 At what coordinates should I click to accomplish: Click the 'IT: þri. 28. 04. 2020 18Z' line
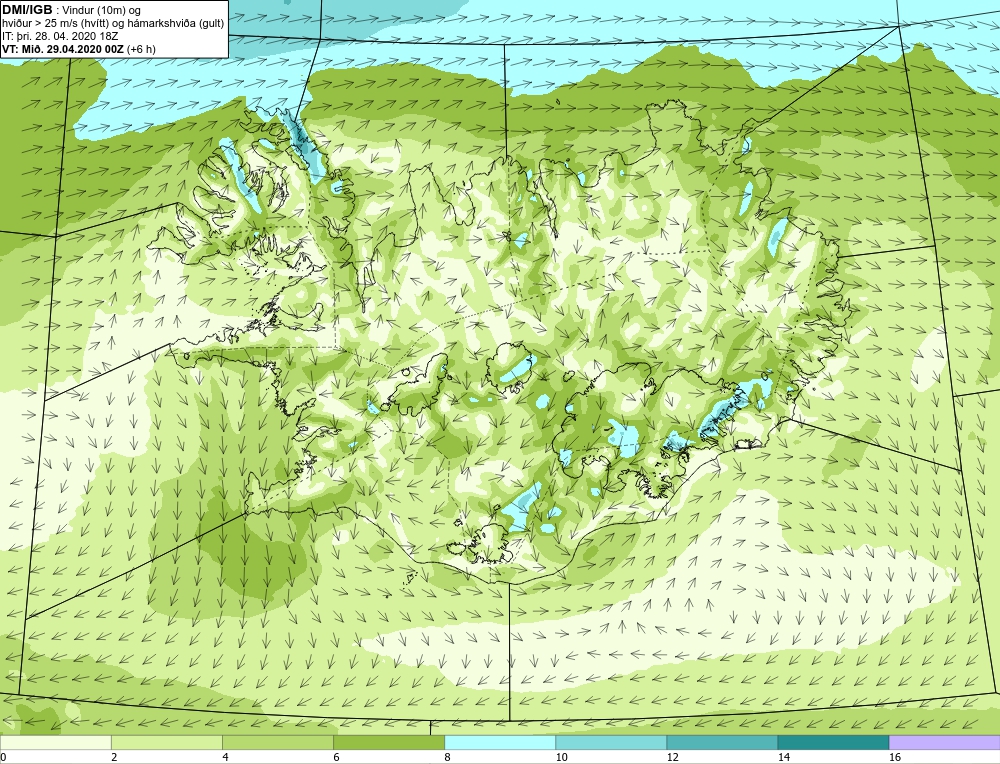60,36
